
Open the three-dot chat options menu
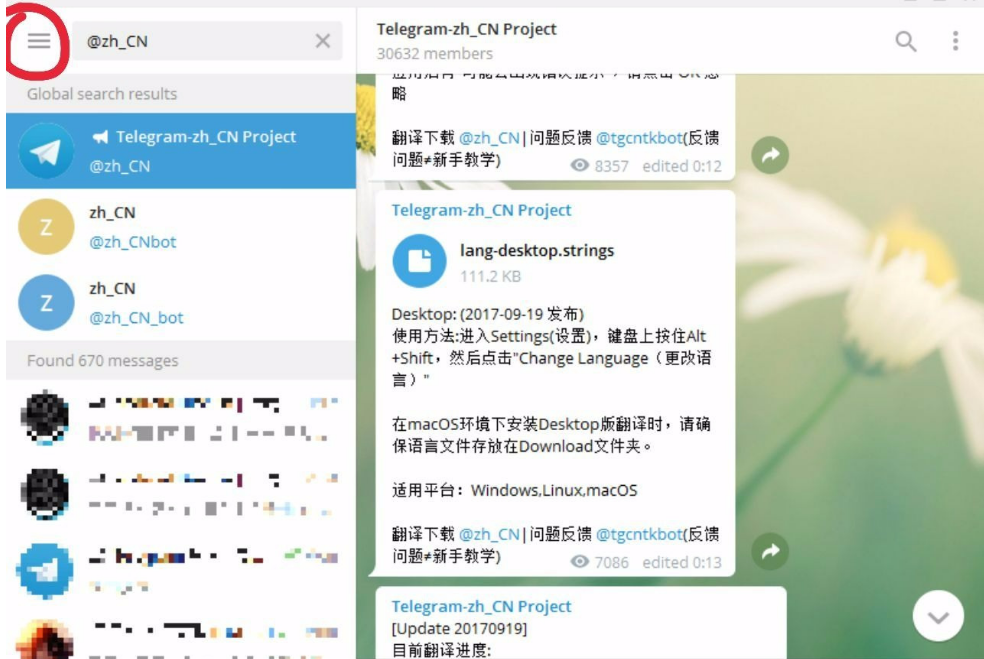(x=955, y=41)
